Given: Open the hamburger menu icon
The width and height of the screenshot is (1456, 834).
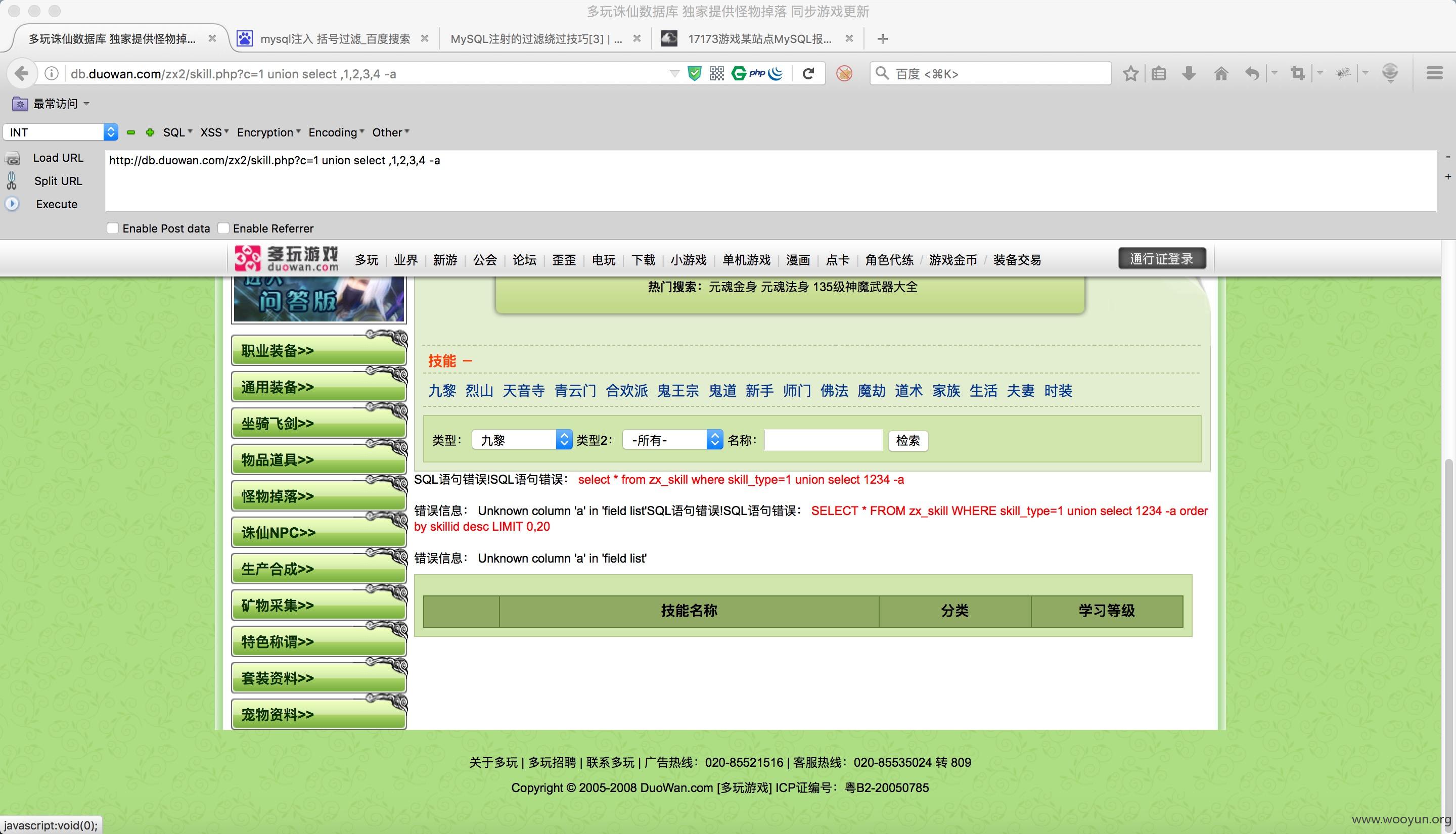Looking at the screenshot, I should (x=1434, y=73).
